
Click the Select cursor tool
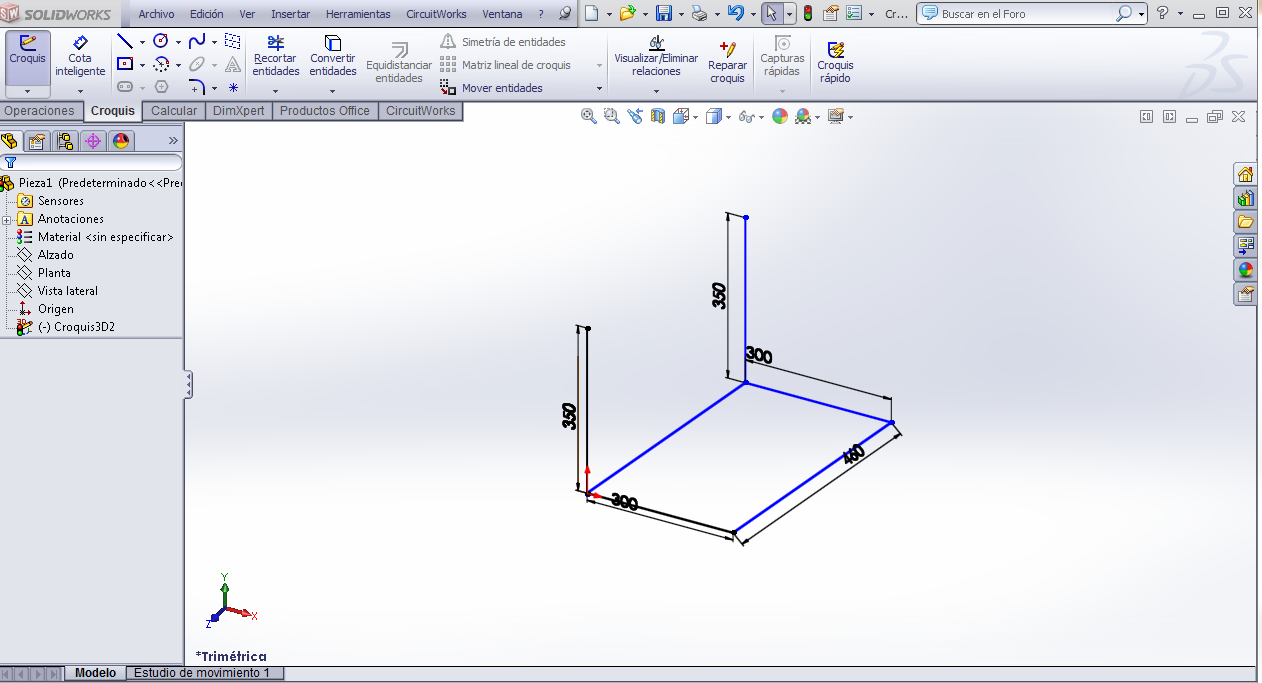click(x=771, y=14)
